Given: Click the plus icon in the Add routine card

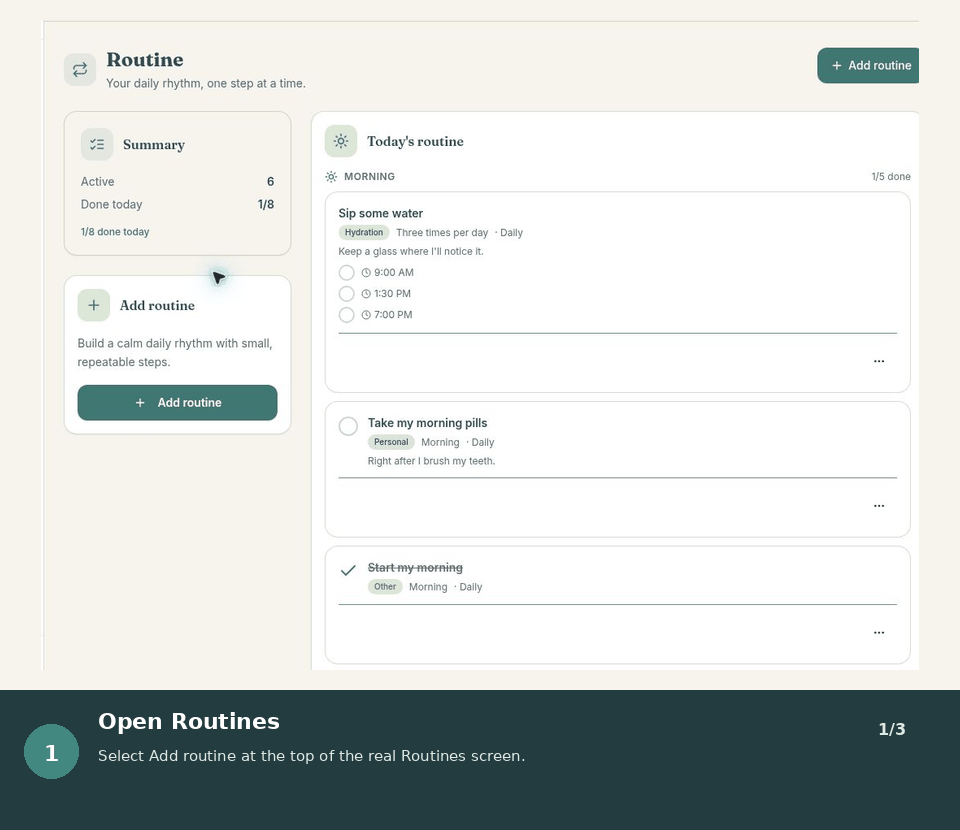Looking at the screenshot, I should tap(94, 305).
